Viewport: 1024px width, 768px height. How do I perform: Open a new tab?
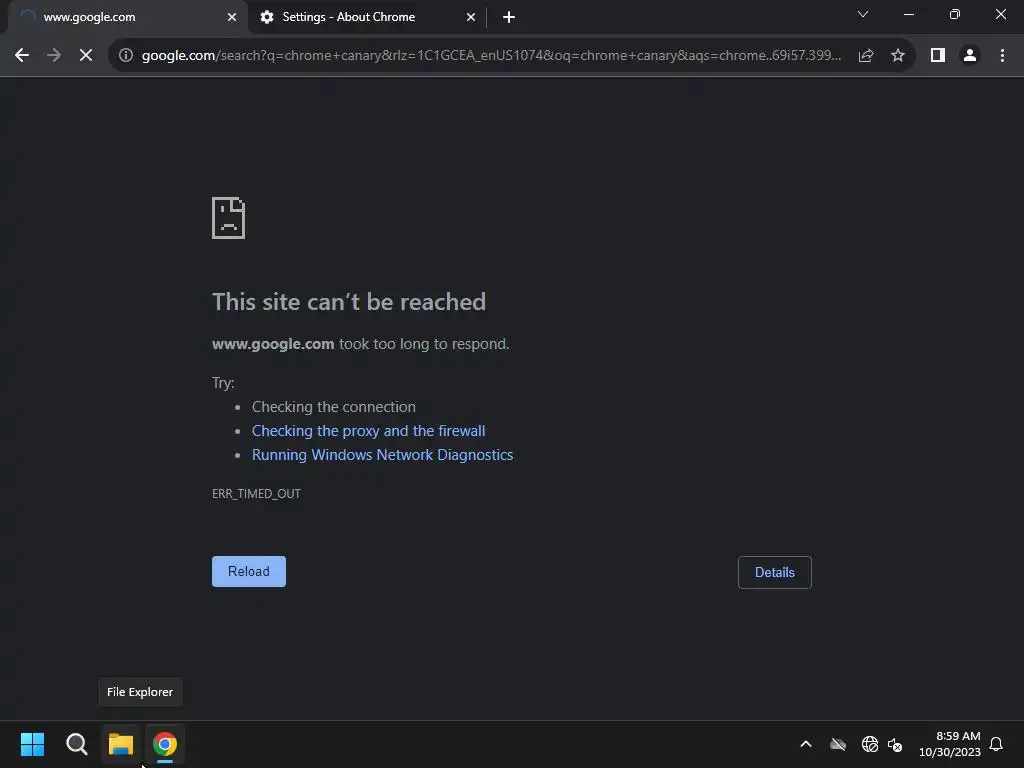pos(509,17)
